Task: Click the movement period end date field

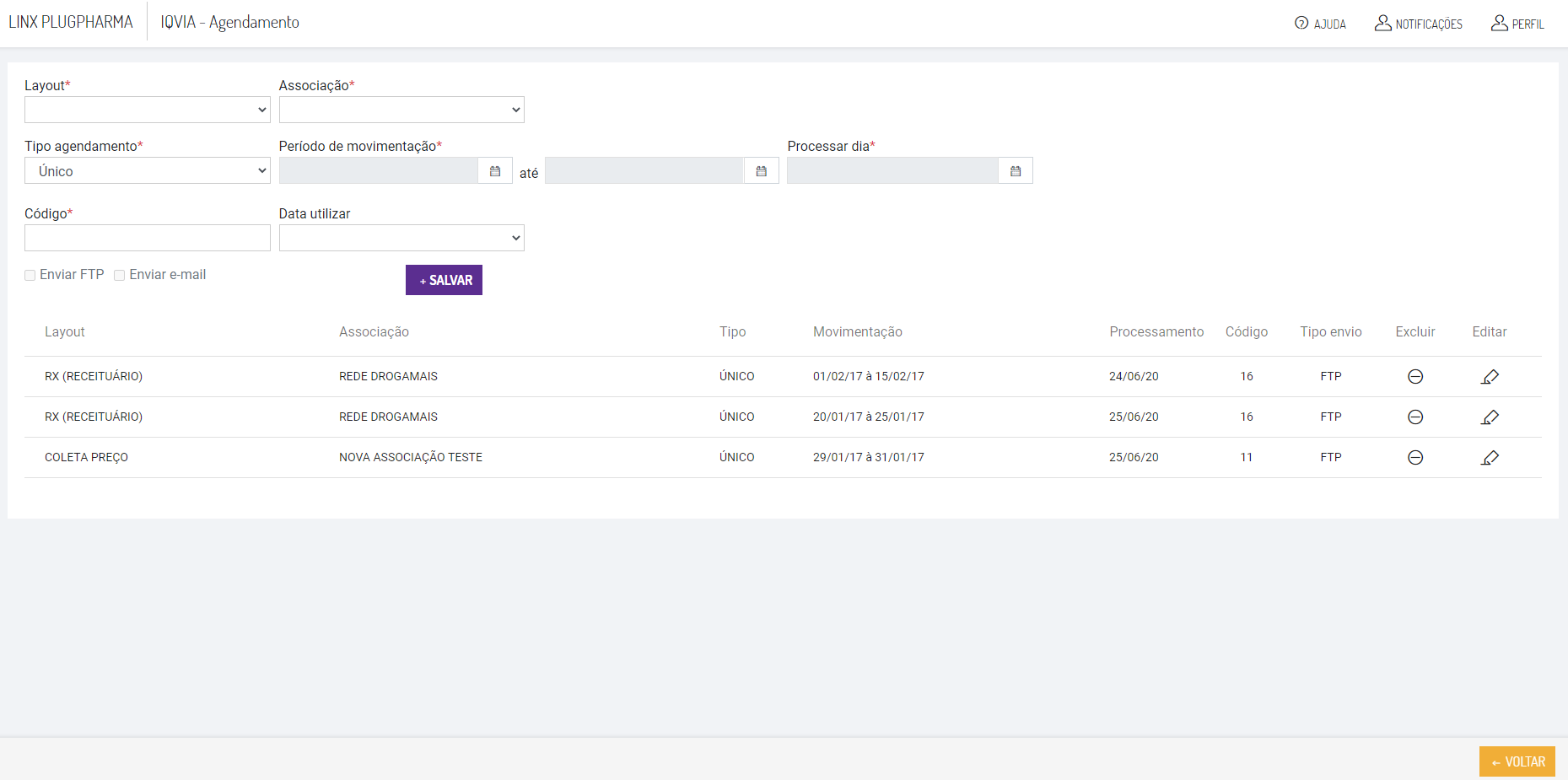Action: tap(644, 170)
